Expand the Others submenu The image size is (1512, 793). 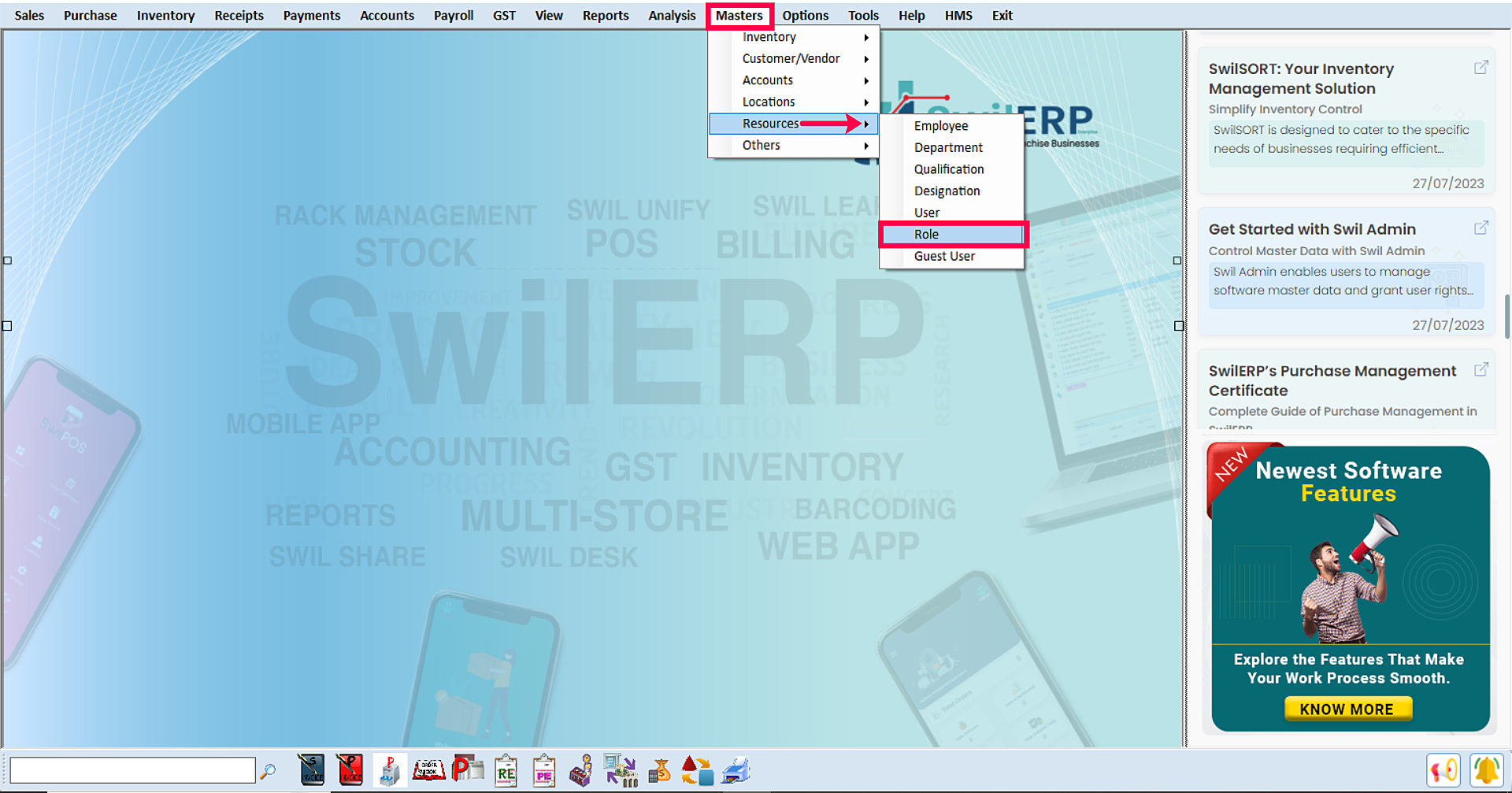[x=794, y=145]
